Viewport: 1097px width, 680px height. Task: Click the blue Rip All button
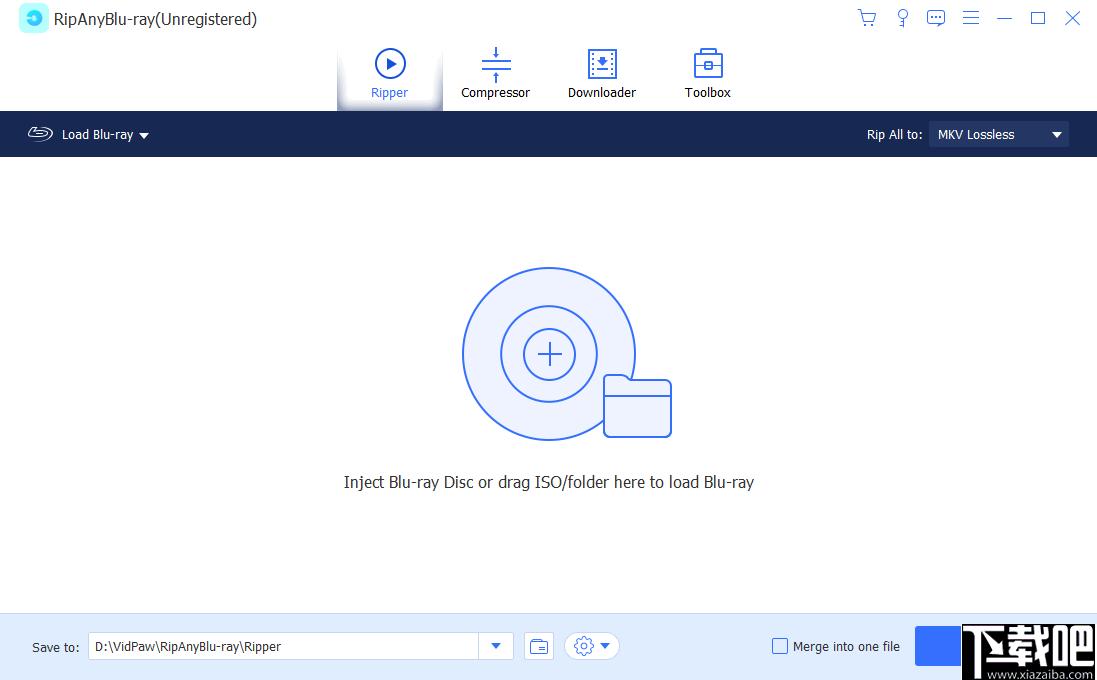point(938,646)
